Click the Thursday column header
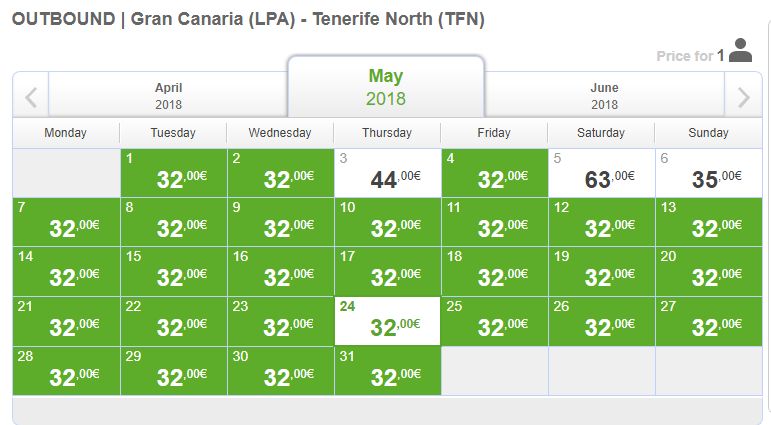Screen dimensions: 771x425 387,133
